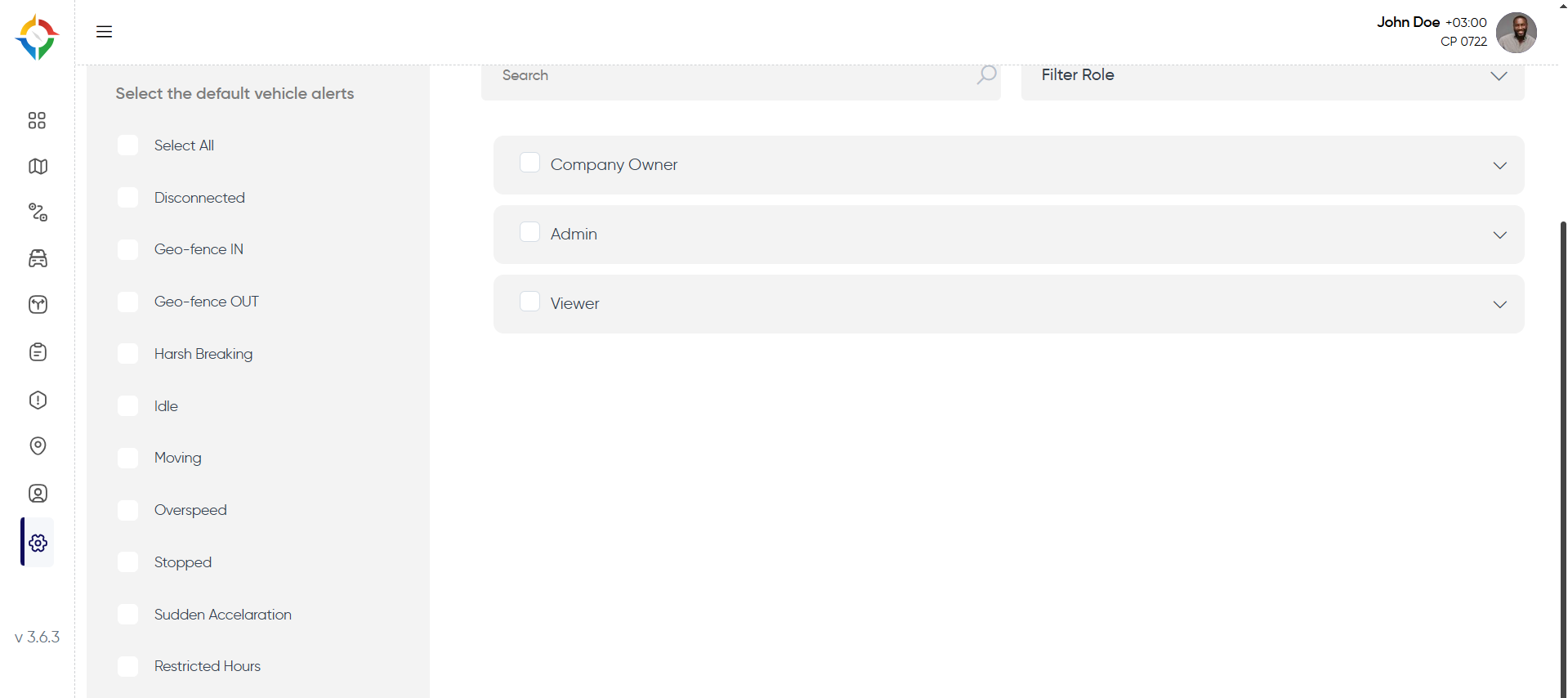Check the Select All alerts checkbox
The height and width of the screenshot is (698, 1568).
(x=127, y=145)
